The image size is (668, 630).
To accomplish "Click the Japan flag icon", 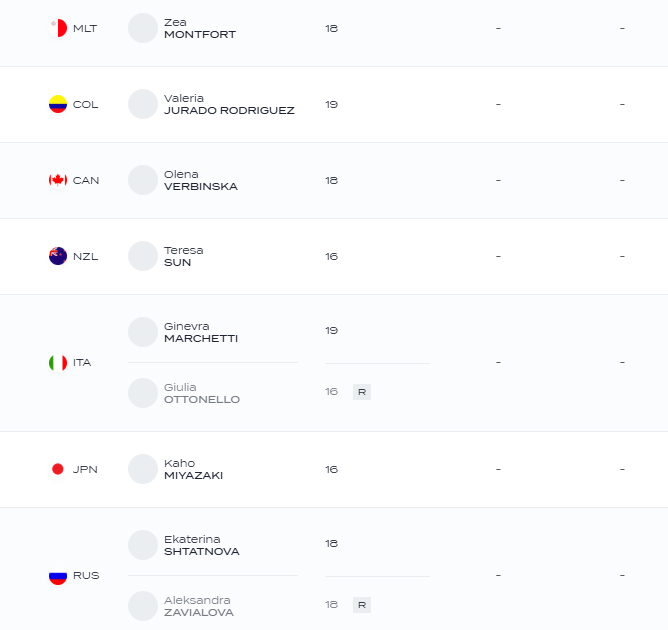I will click(58, 469).
